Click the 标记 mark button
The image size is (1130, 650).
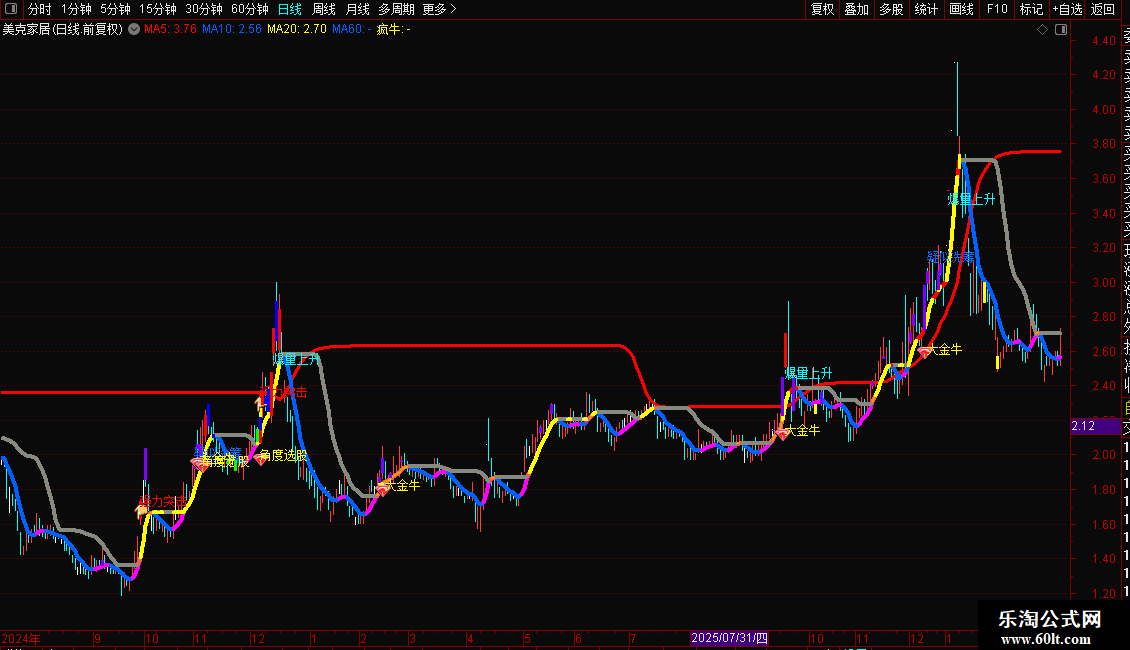point(1031,9)
